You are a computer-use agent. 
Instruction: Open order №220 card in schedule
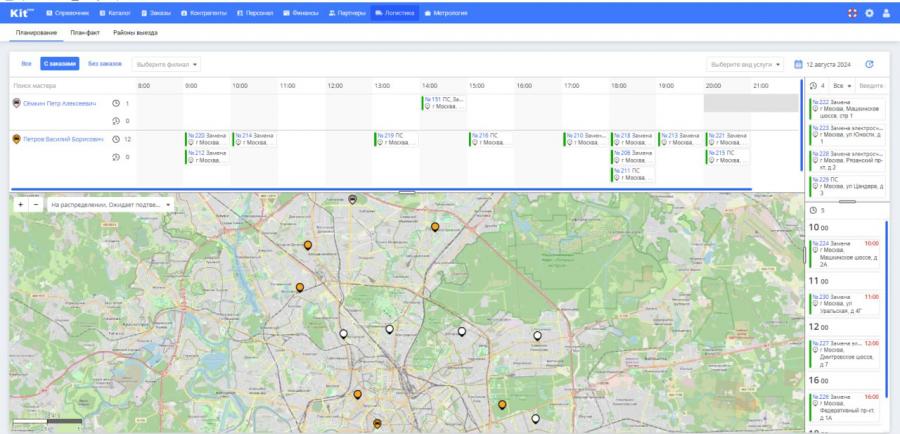pyautogui.click(x=207, y=139)
